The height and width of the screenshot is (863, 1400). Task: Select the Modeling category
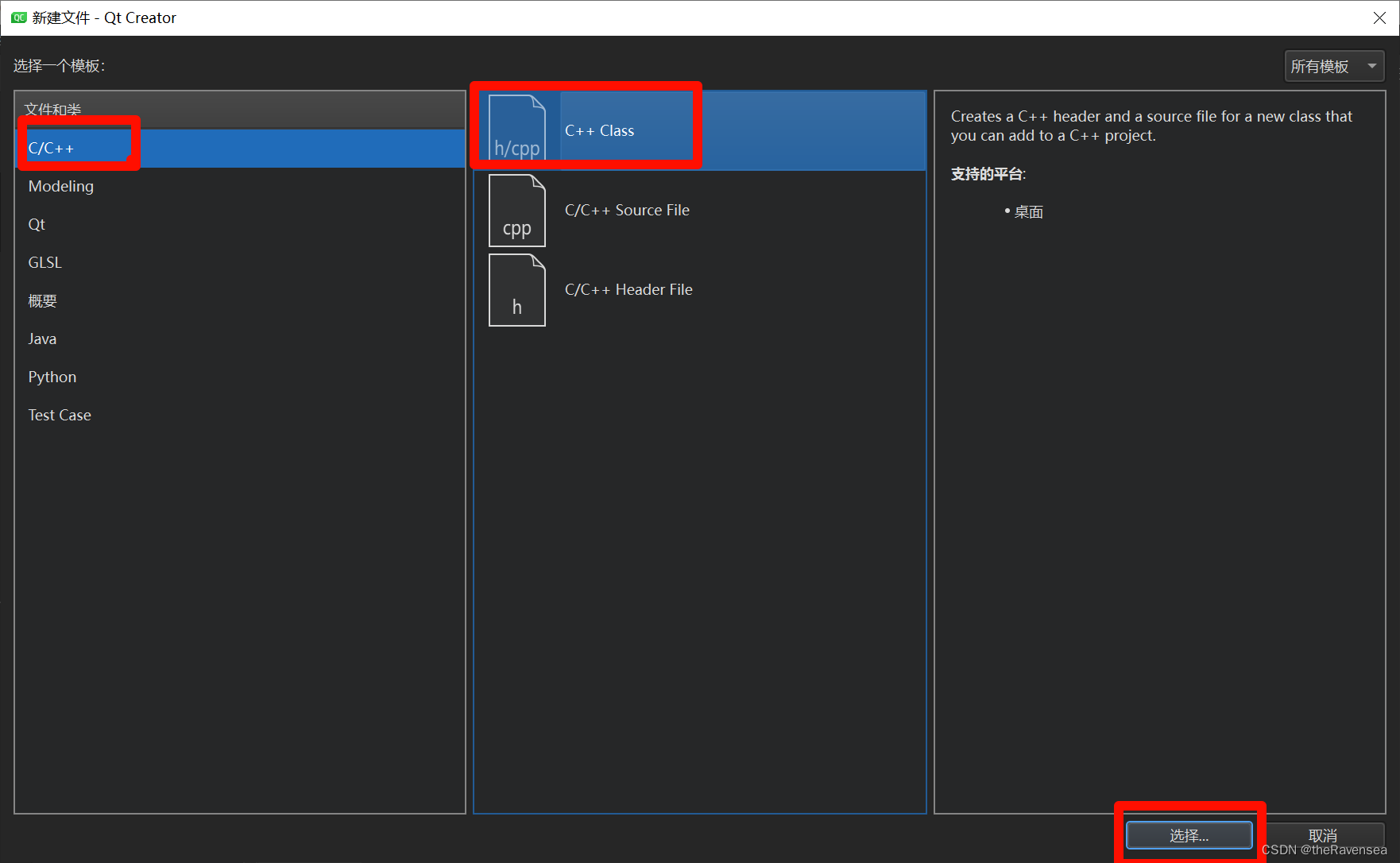pos(240,187)
